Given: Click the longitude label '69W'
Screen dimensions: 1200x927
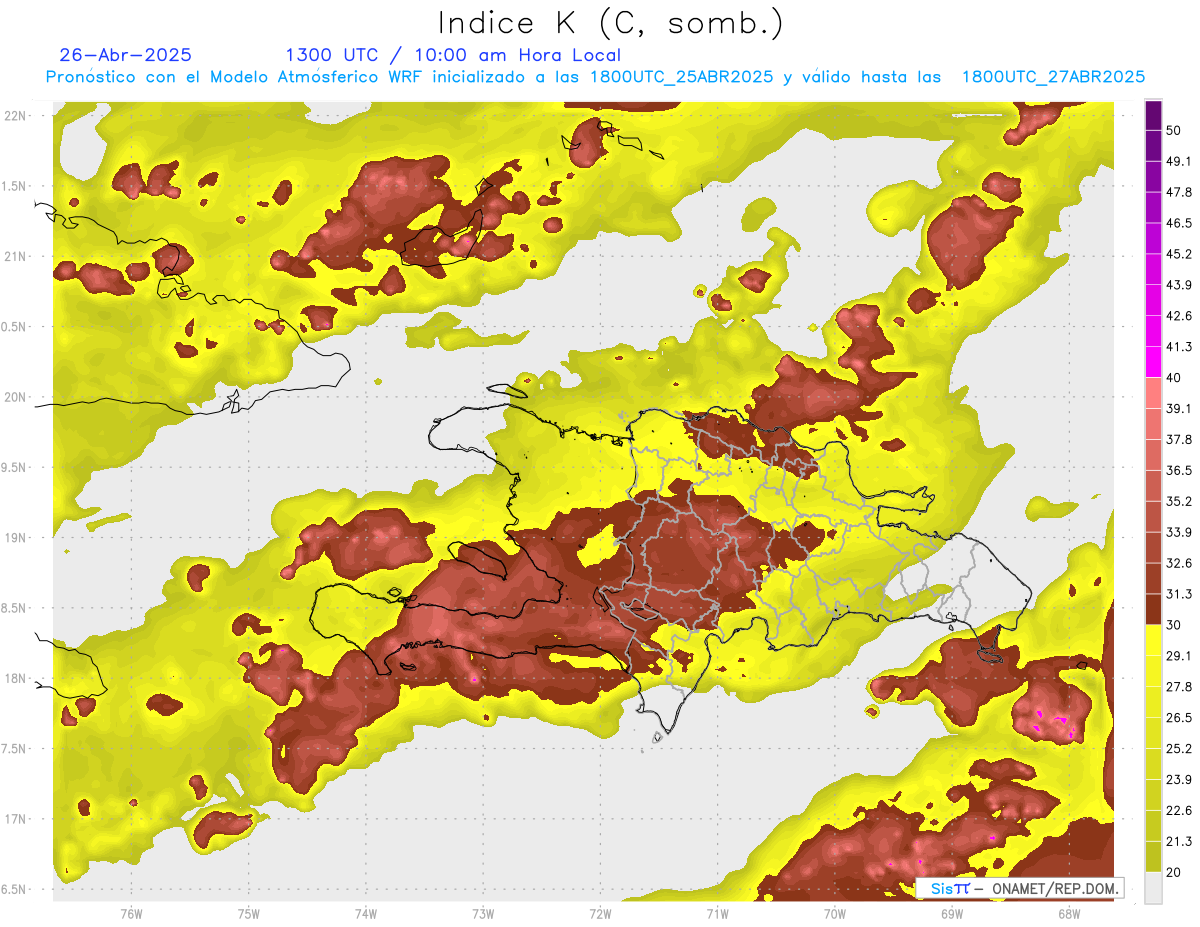Looking at the screenshot, I should pyautogui.click(x=951, y=913).
